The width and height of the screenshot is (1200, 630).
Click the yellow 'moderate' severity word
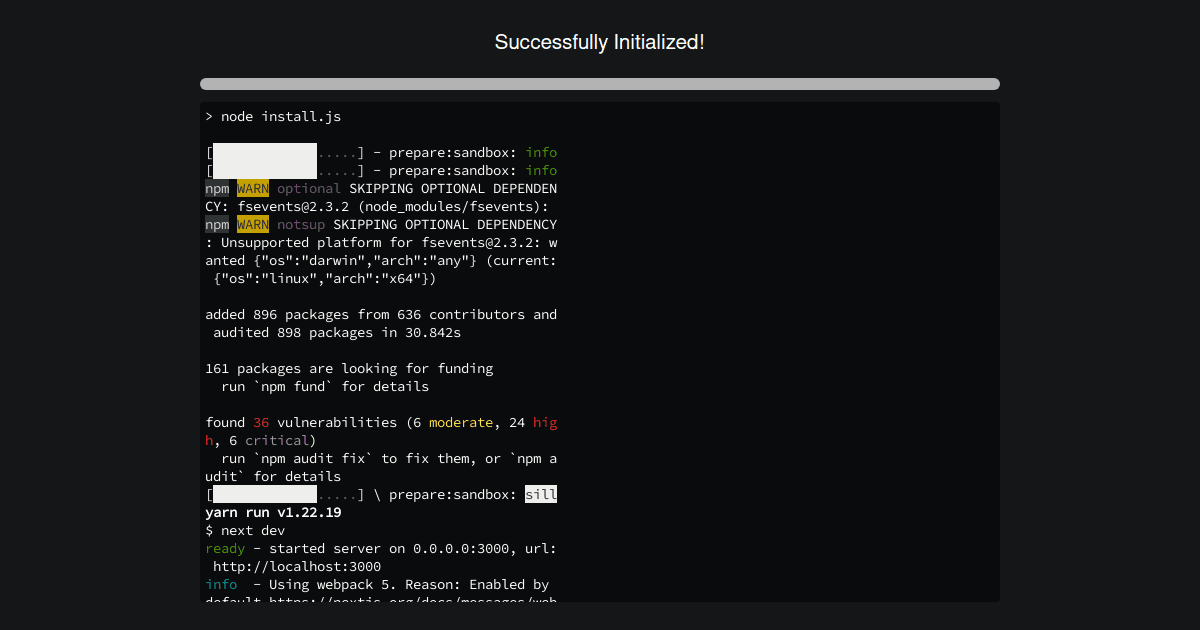(x=461, y=423)
